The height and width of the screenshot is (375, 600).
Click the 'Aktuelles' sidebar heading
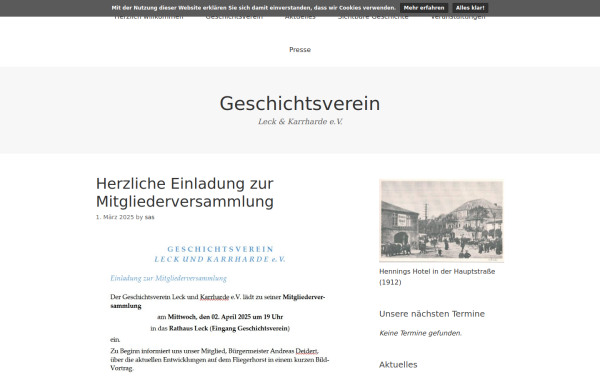click(x=398, y=365)
